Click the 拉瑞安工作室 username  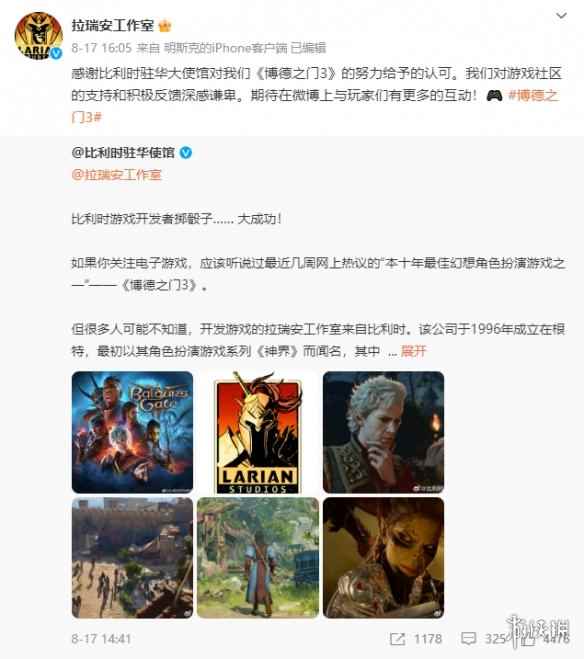pyautogui.click(x=113, y=26)
